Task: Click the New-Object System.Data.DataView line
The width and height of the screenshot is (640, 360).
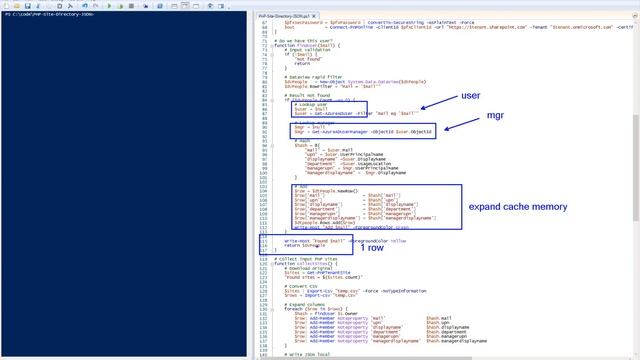Action: [x=355, y=82]
